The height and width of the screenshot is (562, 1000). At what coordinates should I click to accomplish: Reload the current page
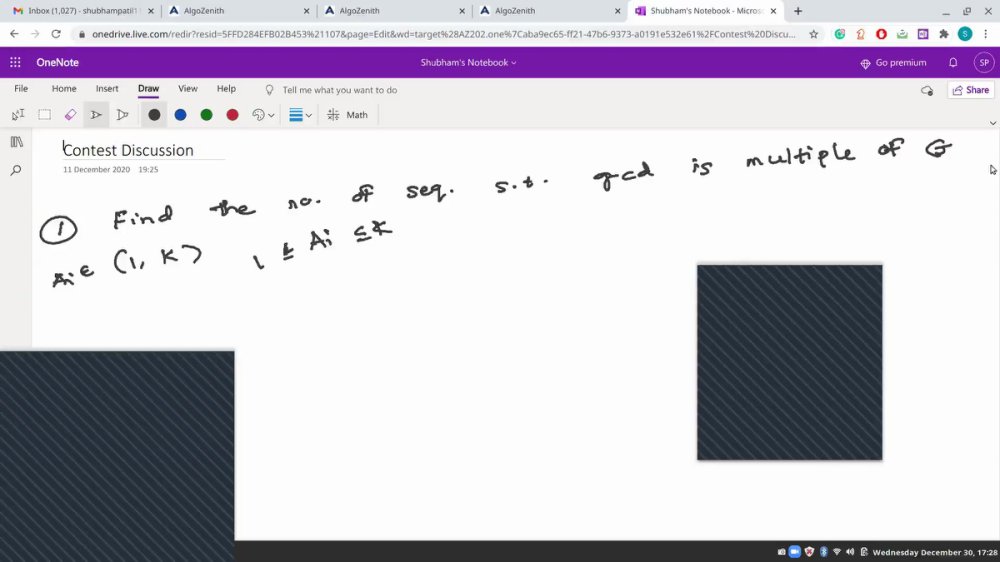coord(56,34)
